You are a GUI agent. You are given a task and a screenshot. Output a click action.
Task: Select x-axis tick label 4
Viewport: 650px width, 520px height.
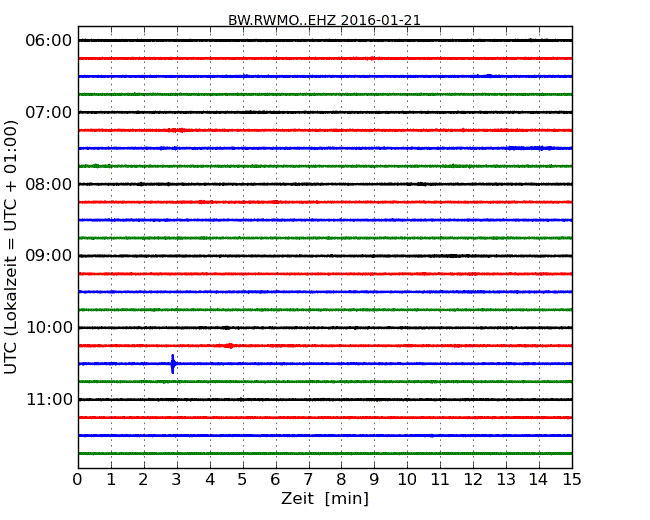[210, 479]
